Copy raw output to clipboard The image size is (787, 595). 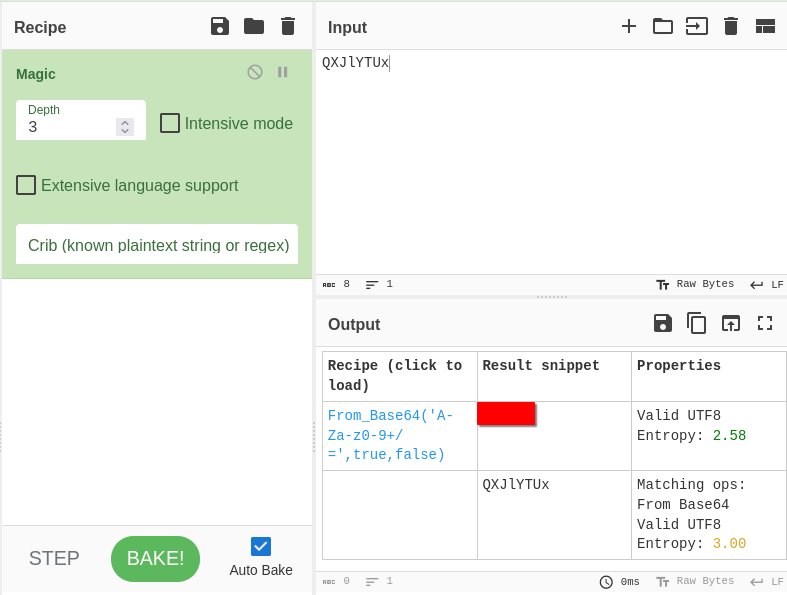(697, 323)
